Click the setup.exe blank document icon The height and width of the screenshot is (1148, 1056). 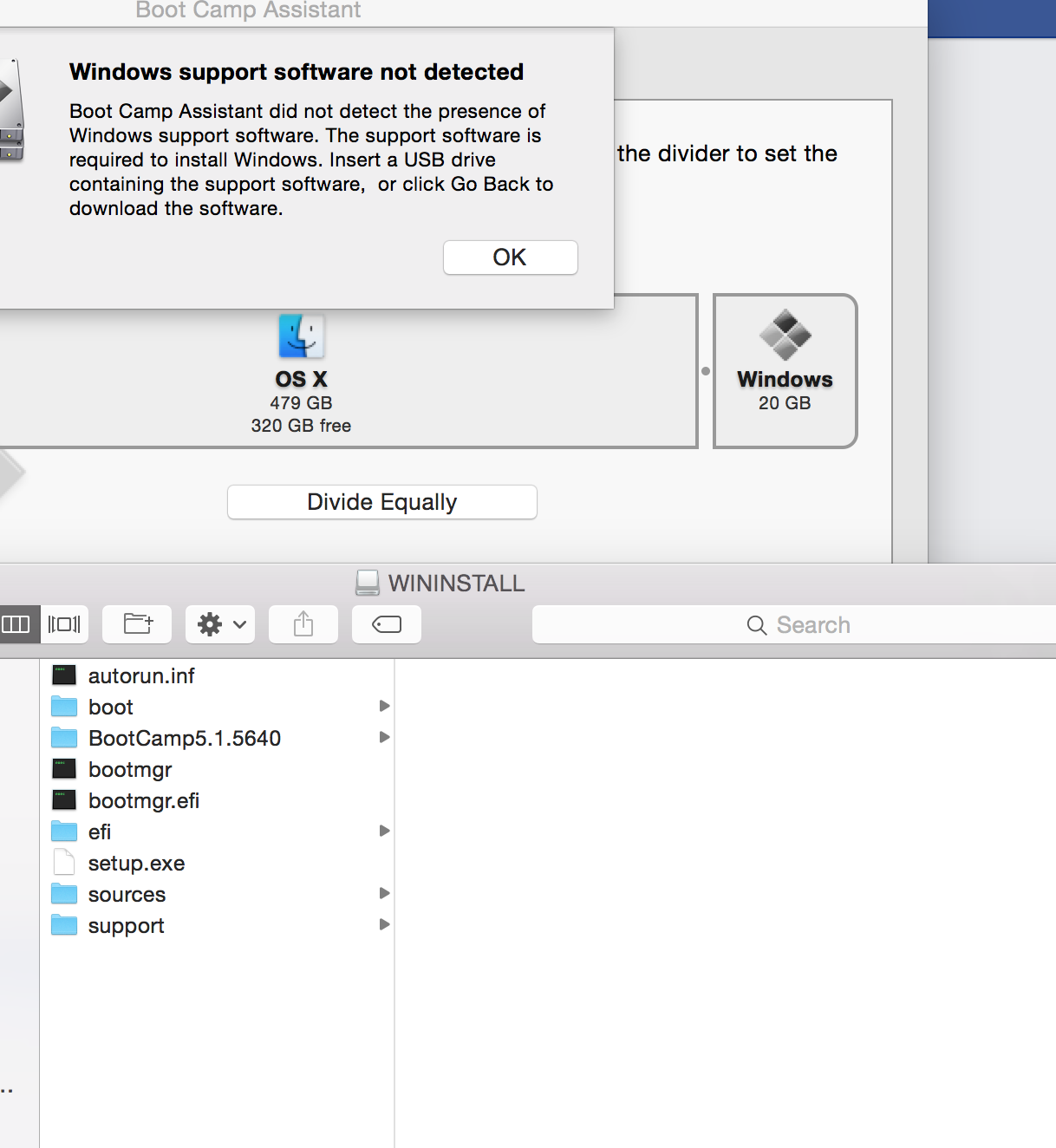click(x=64, y=862)
